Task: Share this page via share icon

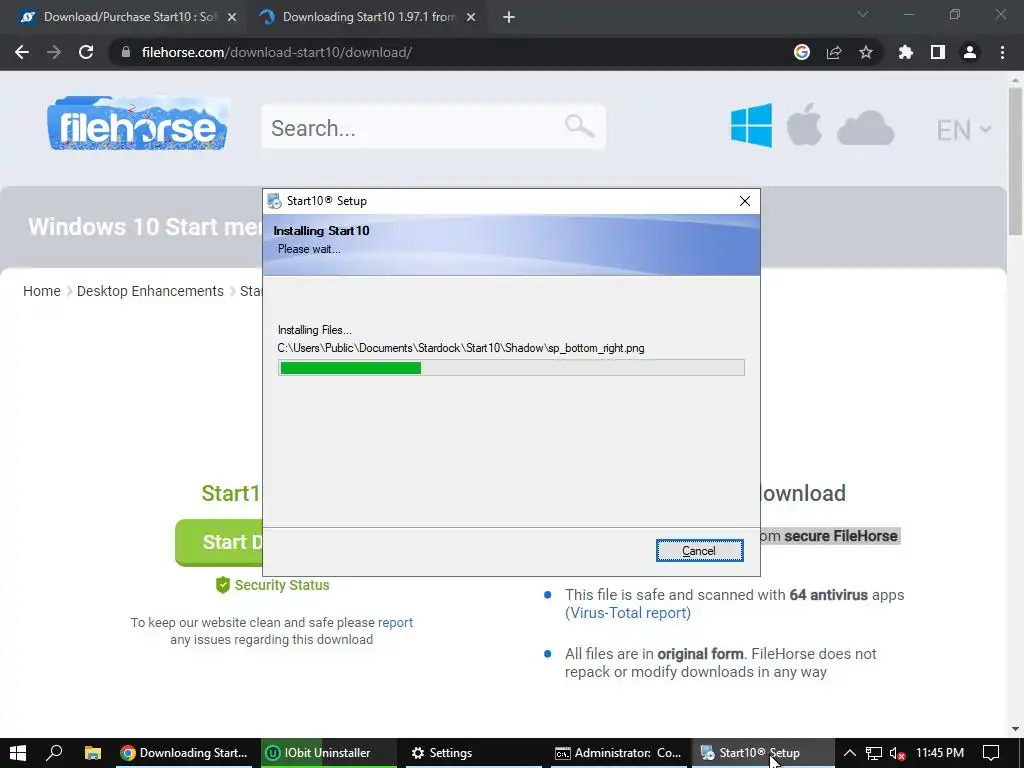Action: pyautogui.click(x=834, y=52)
